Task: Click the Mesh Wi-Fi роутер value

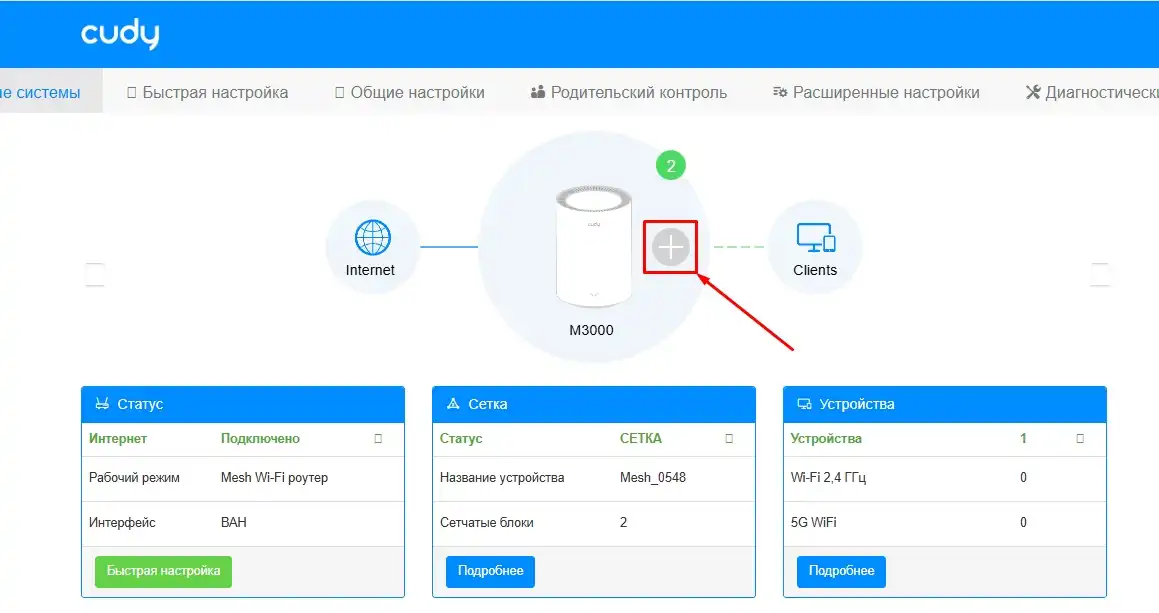Action: [x=274, y=478]
